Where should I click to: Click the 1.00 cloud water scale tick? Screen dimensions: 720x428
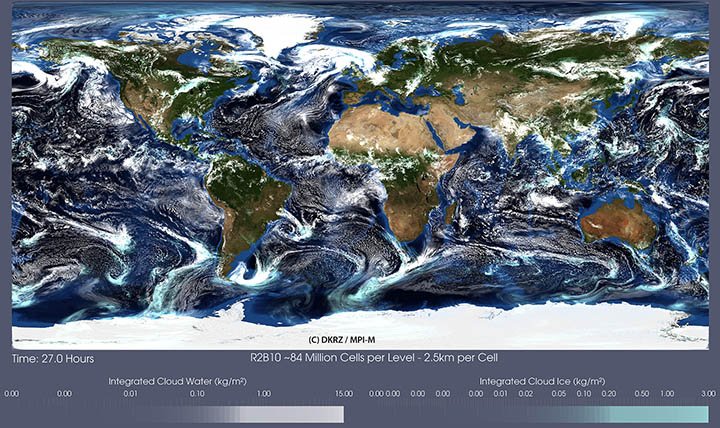[x=264, y=395]
